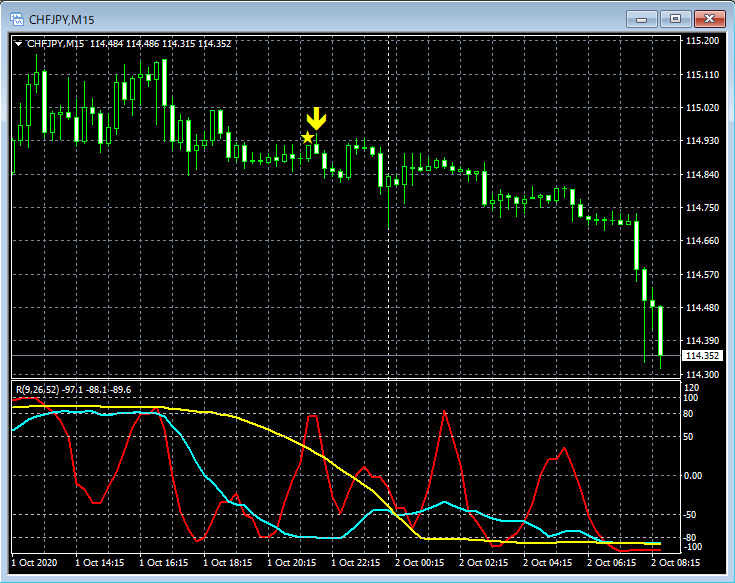Click the yellow star marker on chart
Image resolution: width=735 pixels, height=583 pixels.
tap(308, 137)
